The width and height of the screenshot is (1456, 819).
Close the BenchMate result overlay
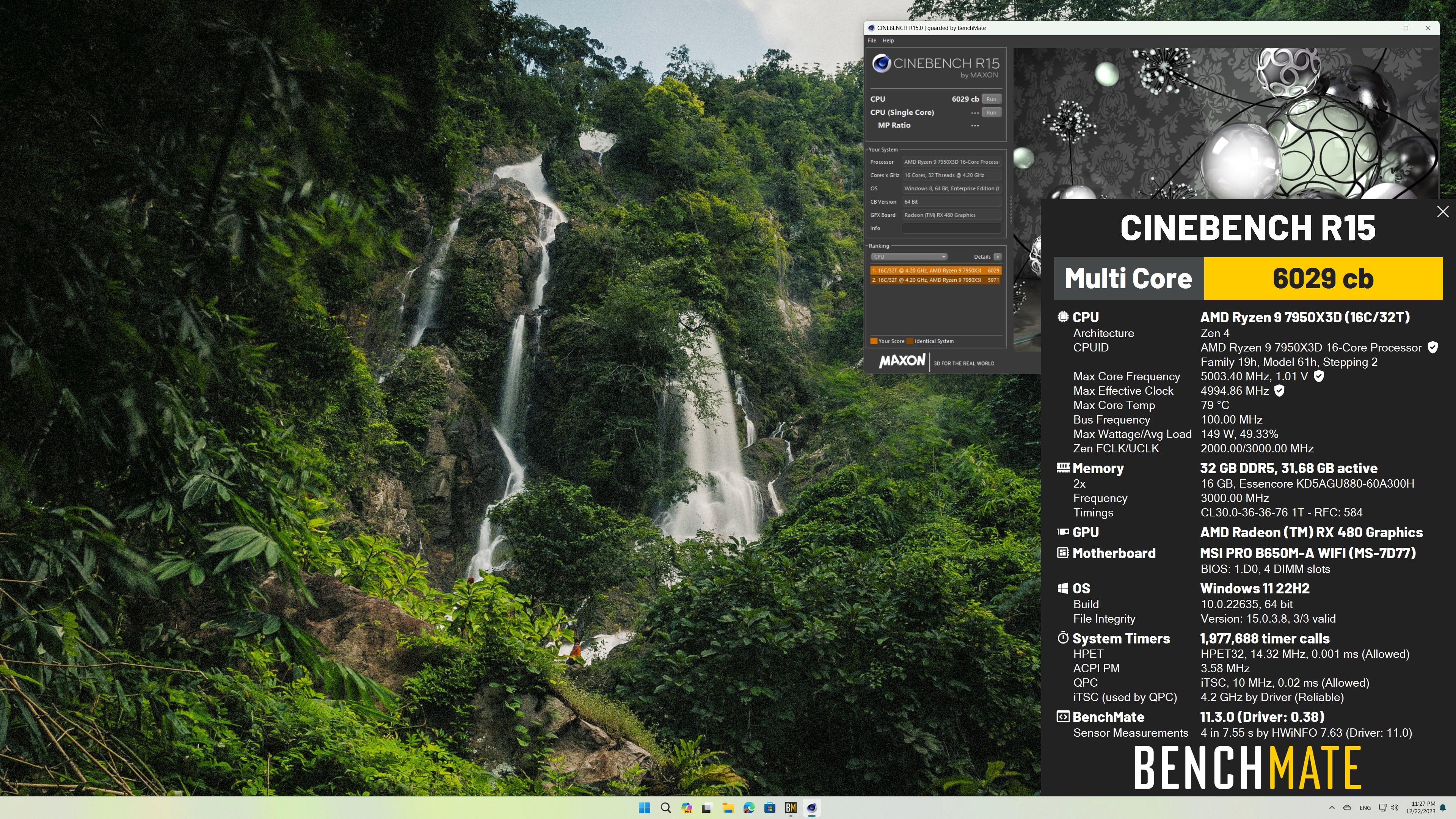pos(1443,212)
